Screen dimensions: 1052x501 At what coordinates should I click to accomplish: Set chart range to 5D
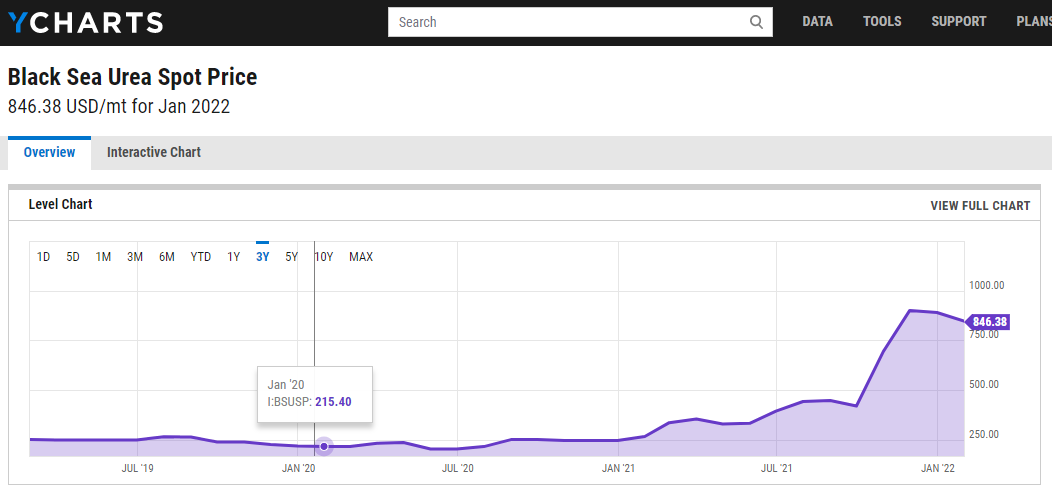(x=73, y=257)
